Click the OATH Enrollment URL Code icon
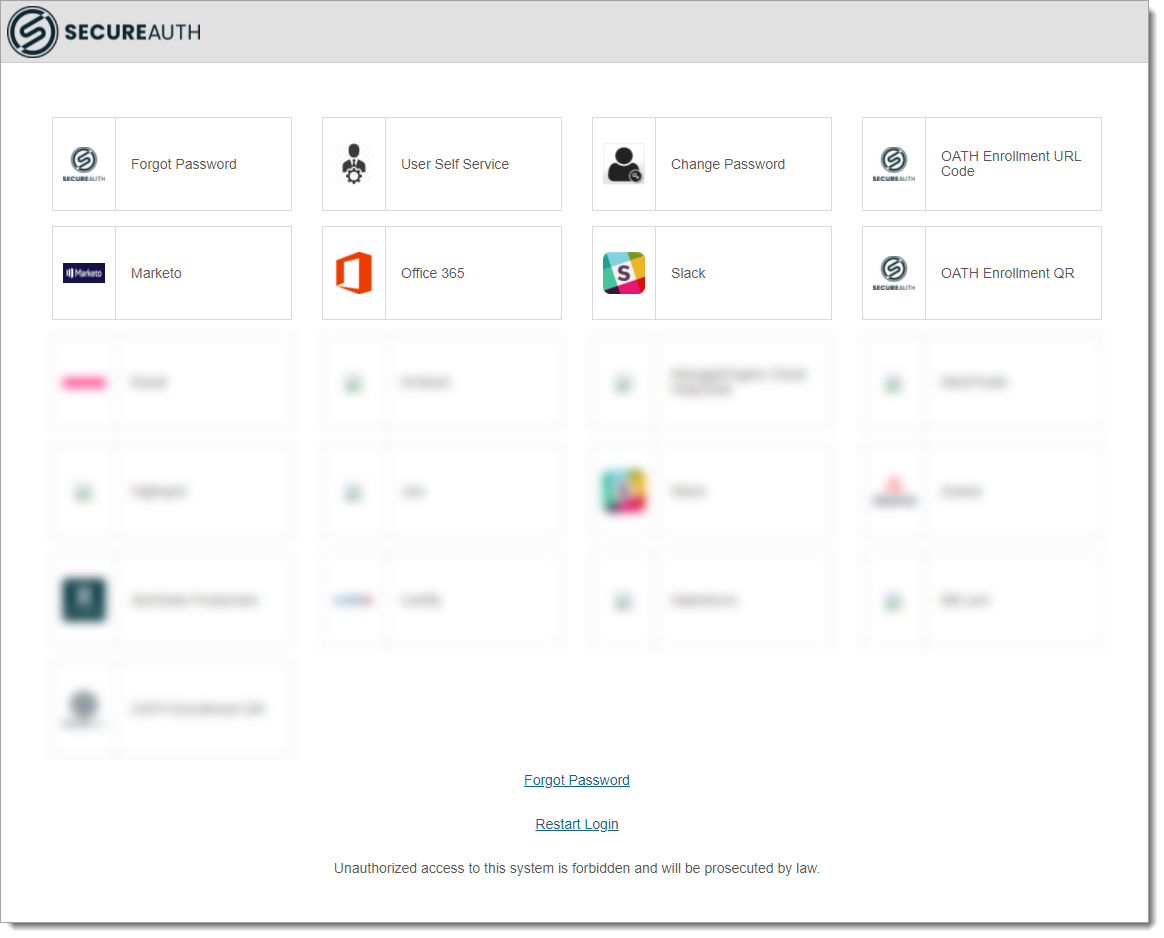This screenshot has width=1164, height=938. pyautogui.click(x=893, y=163)
